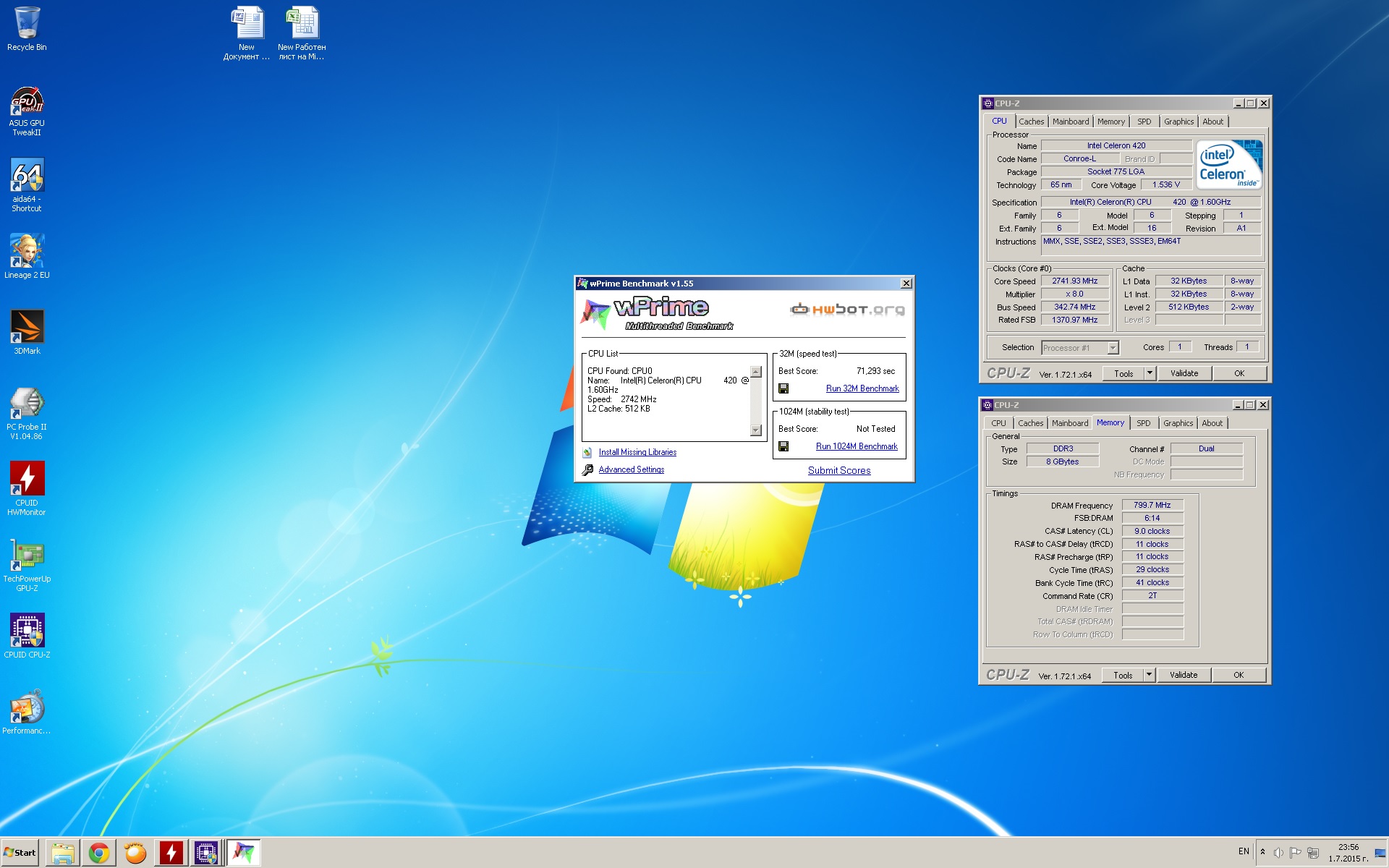Open the aida64 shortcut icon

[27, 185]
